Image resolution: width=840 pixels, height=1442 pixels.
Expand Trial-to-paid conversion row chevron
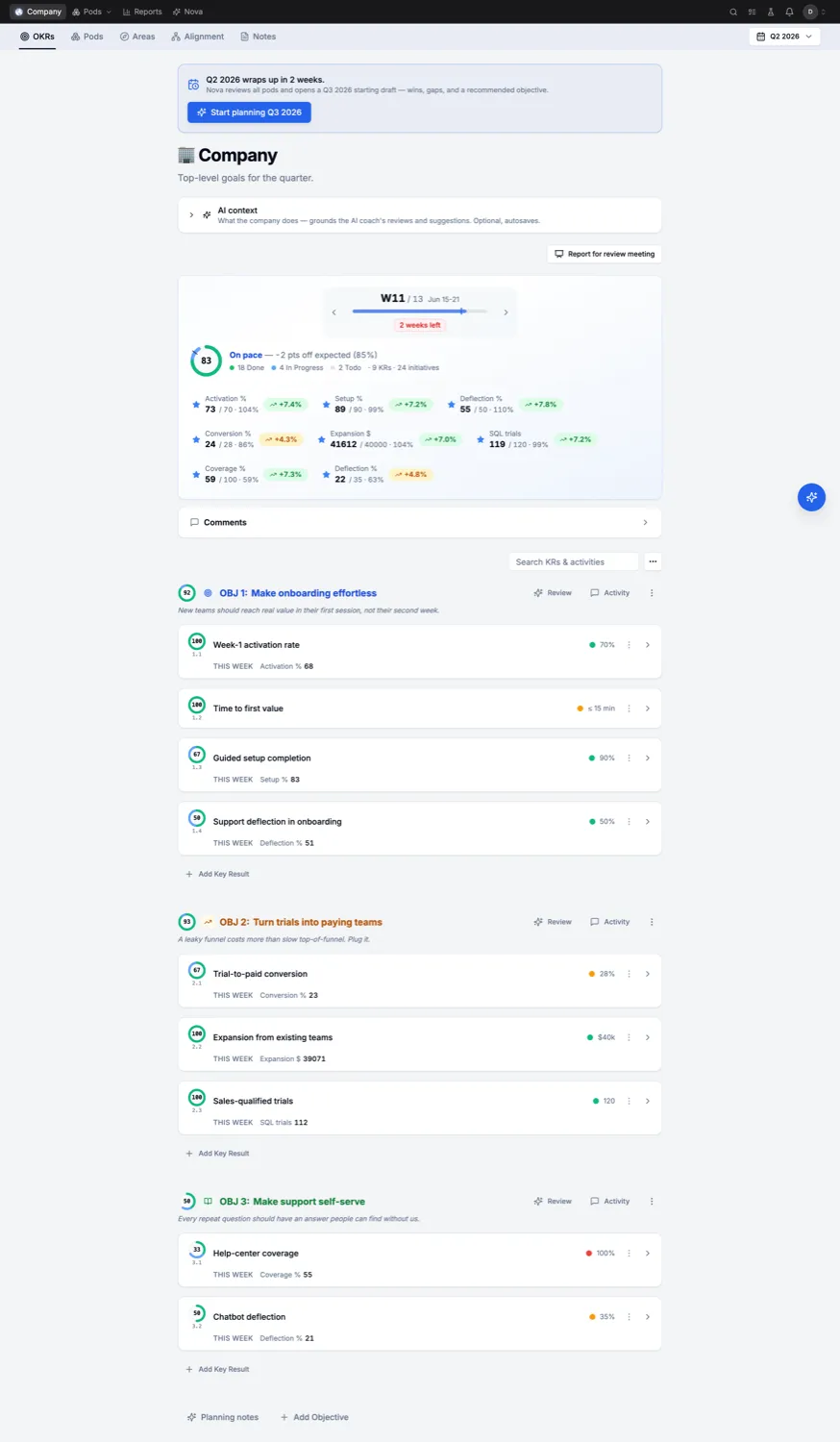(648, 974)
